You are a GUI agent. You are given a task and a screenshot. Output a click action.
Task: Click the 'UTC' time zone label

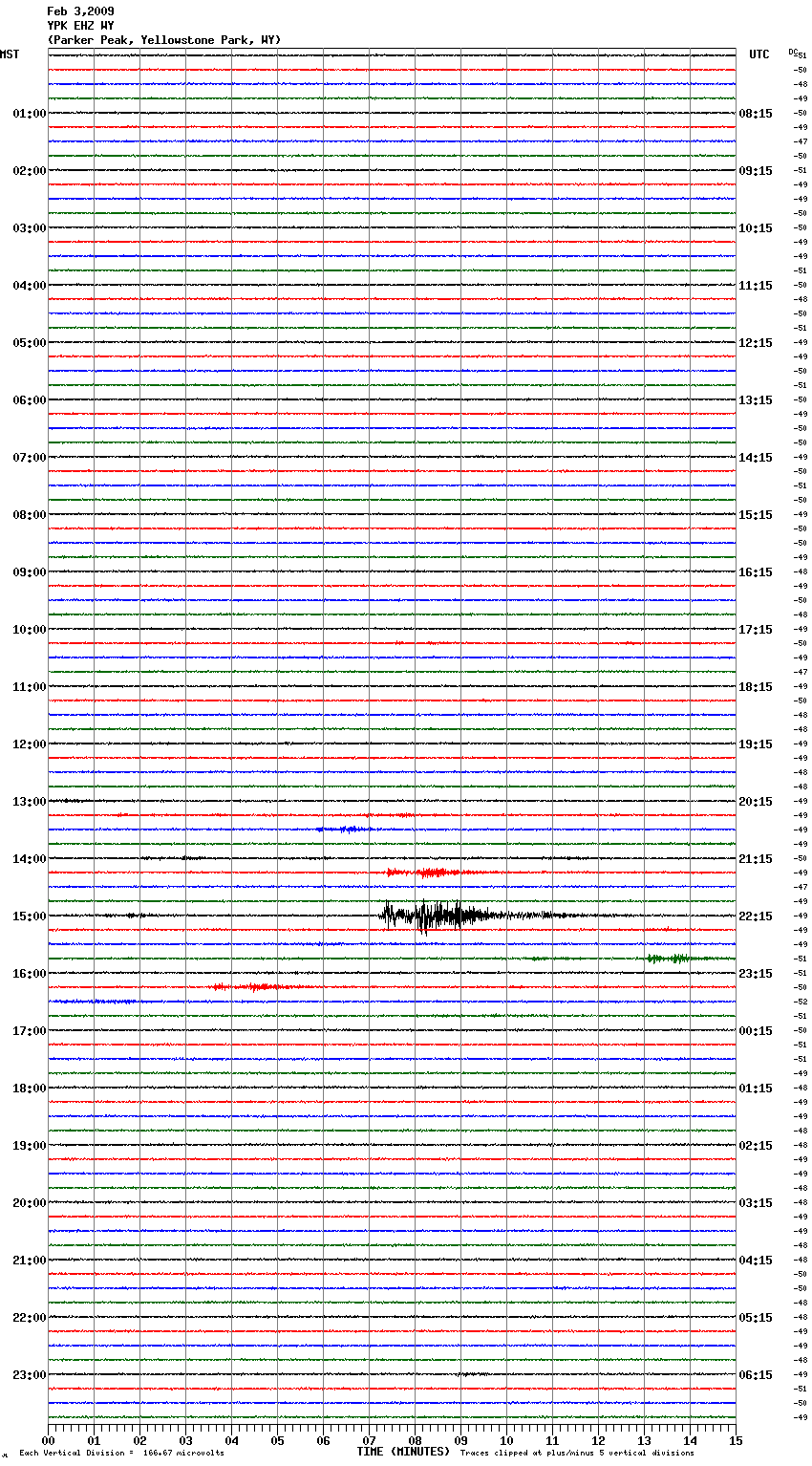tap(759, 54)
